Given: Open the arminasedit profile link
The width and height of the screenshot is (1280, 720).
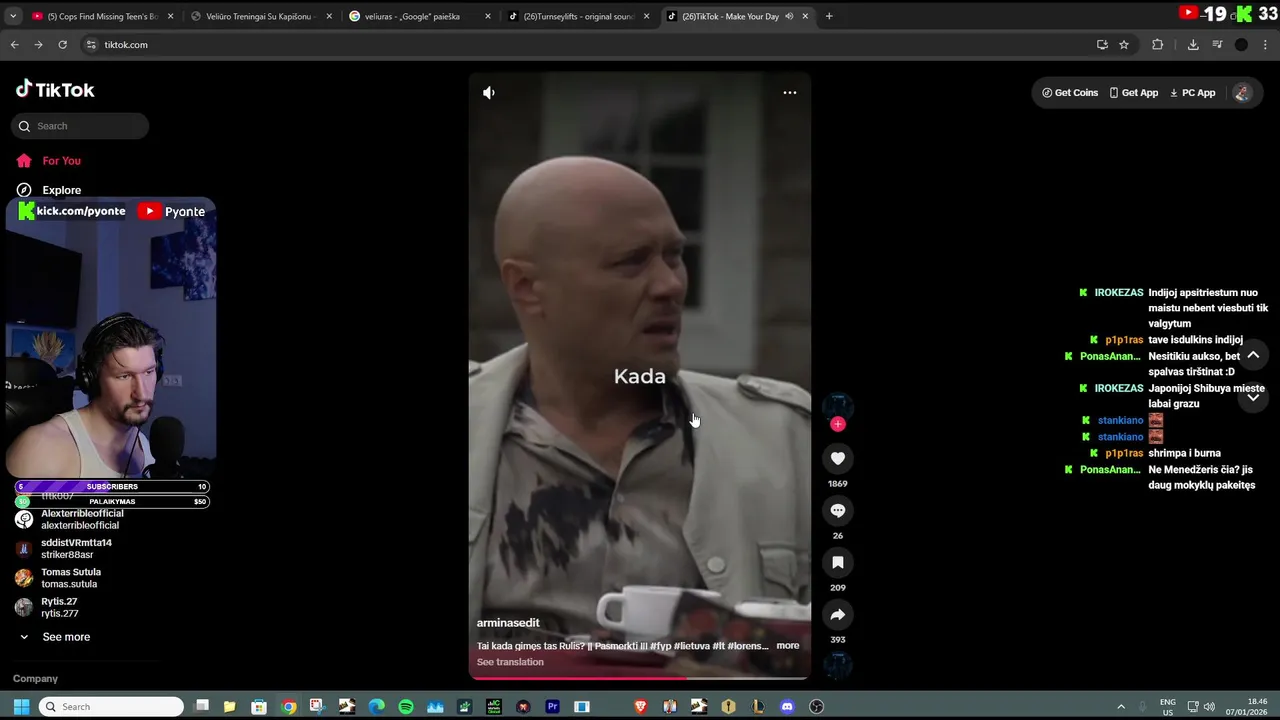Looking at the screenshot, I should pyautogui.click(x=508, y=623).
